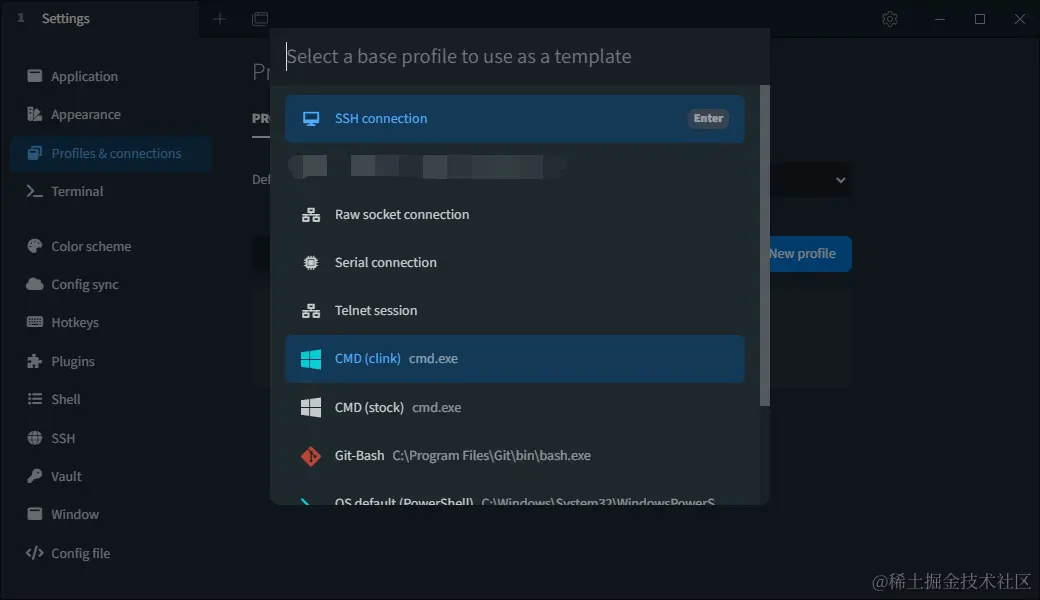This screenshot has height=600, width=1040.
Task: Click the Vault key icon
Action: pyautogui.click(x=34, y=475)
